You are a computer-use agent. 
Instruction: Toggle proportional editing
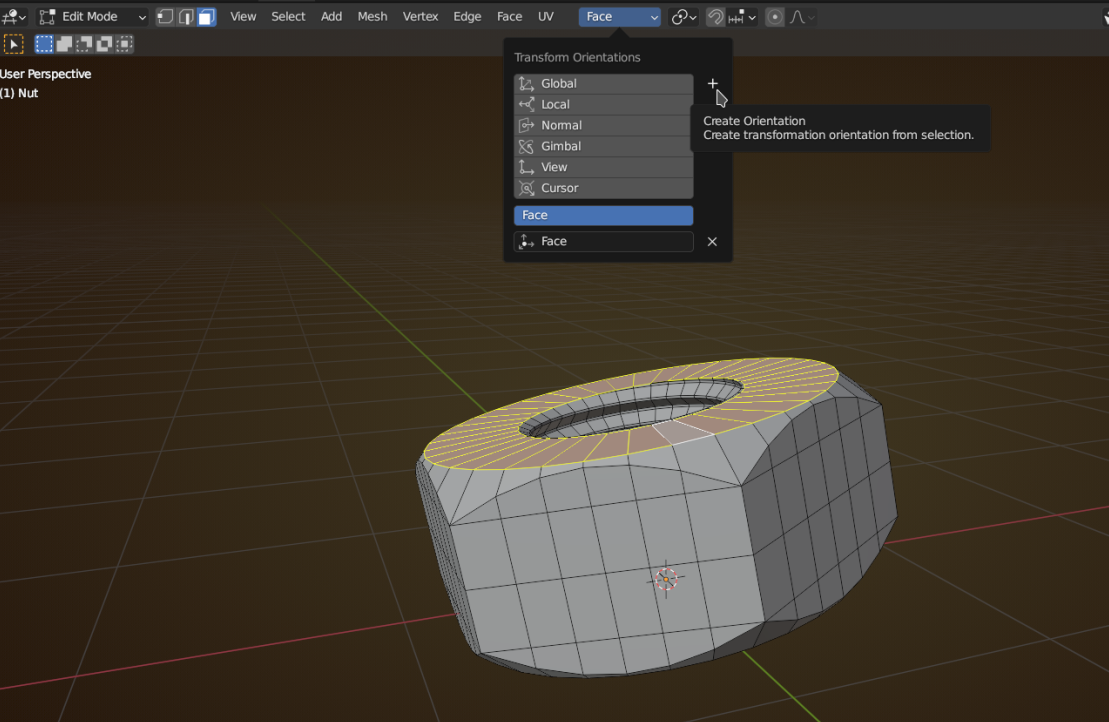(x=774, y=17)
